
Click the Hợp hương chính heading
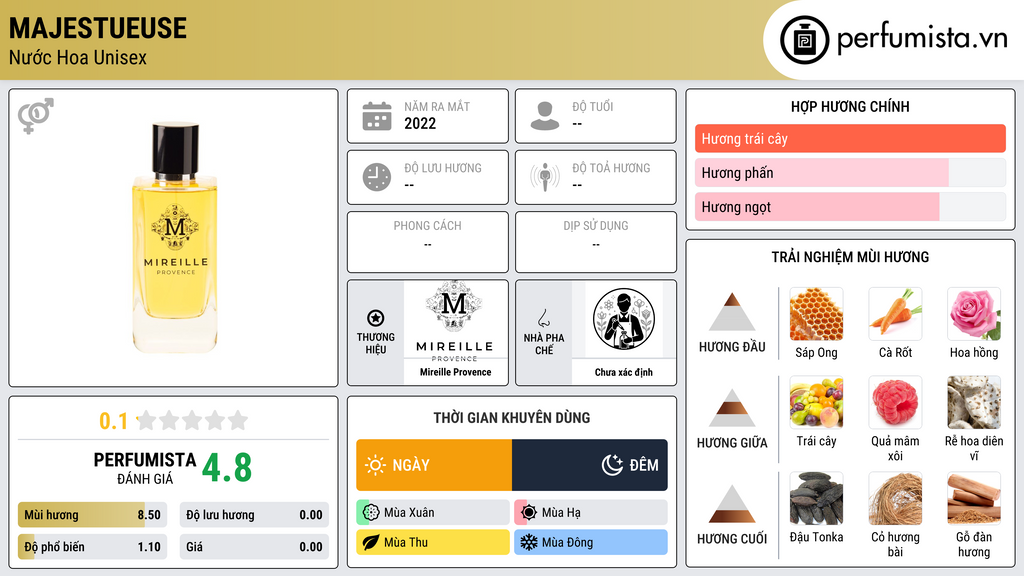click(x=850, y=106)
